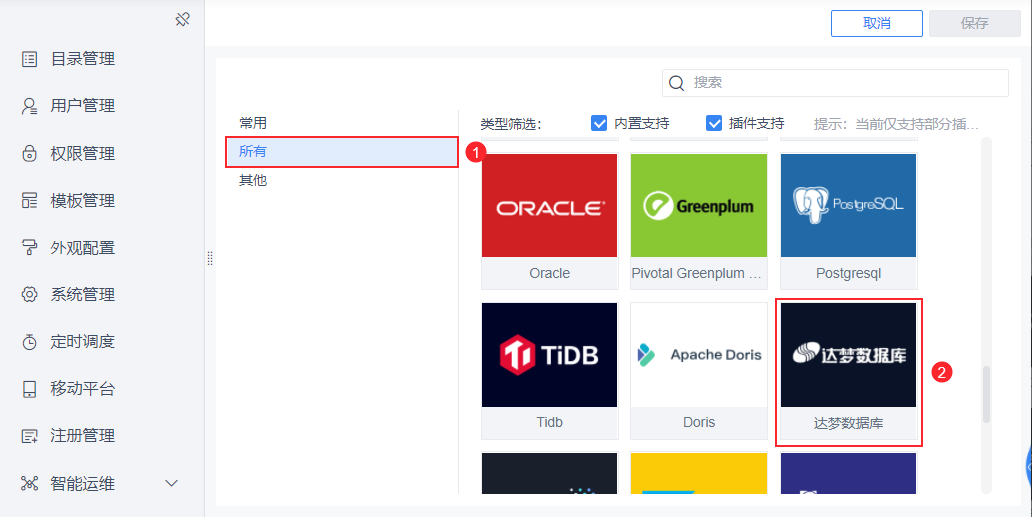The image size is (1032, 517).
Task: Go to 权限管理
Action: tap(83, 153)
